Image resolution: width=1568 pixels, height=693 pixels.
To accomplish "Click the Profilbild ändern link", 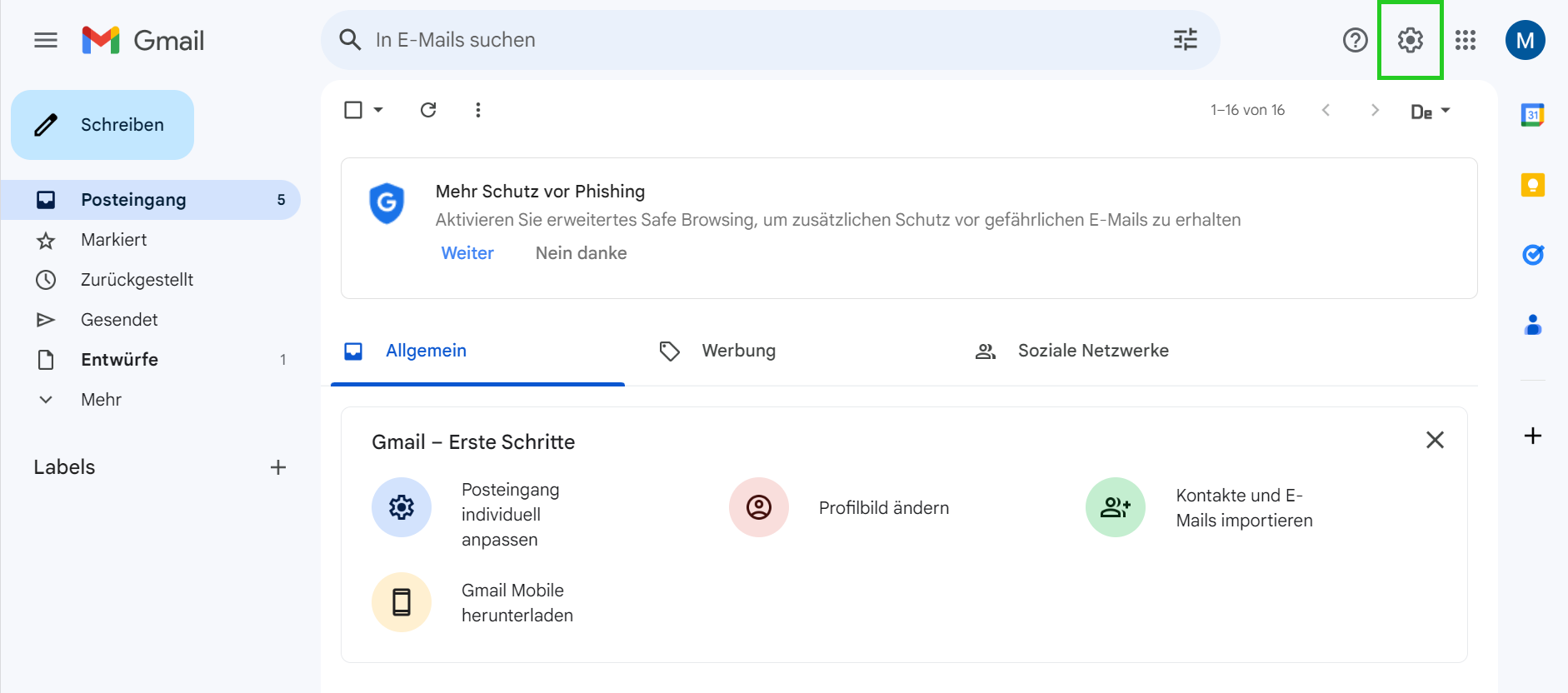I will click(884, 508).
